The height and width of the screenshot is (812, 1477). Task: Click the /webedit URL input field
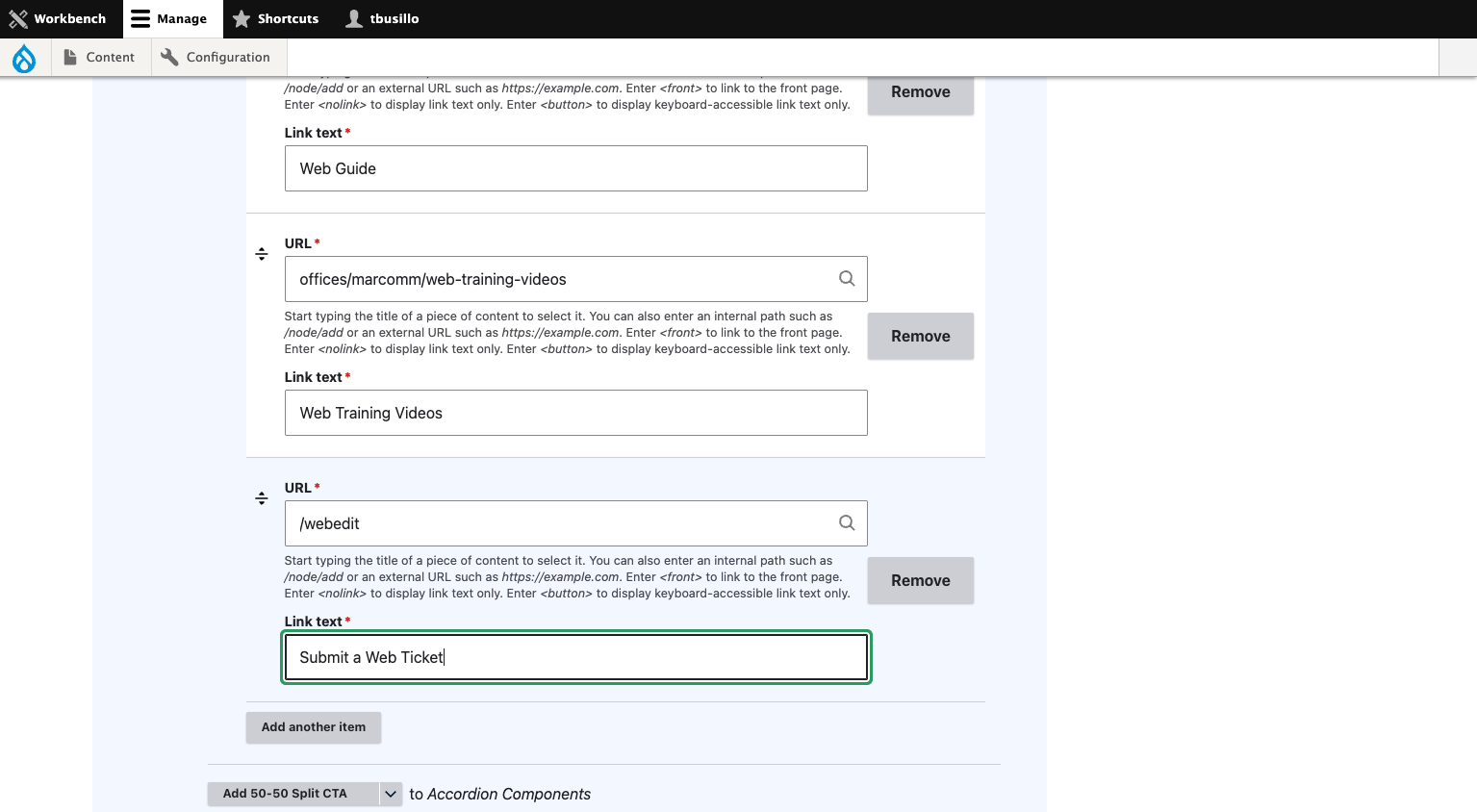pyautogui.click(x=576, y=523)
